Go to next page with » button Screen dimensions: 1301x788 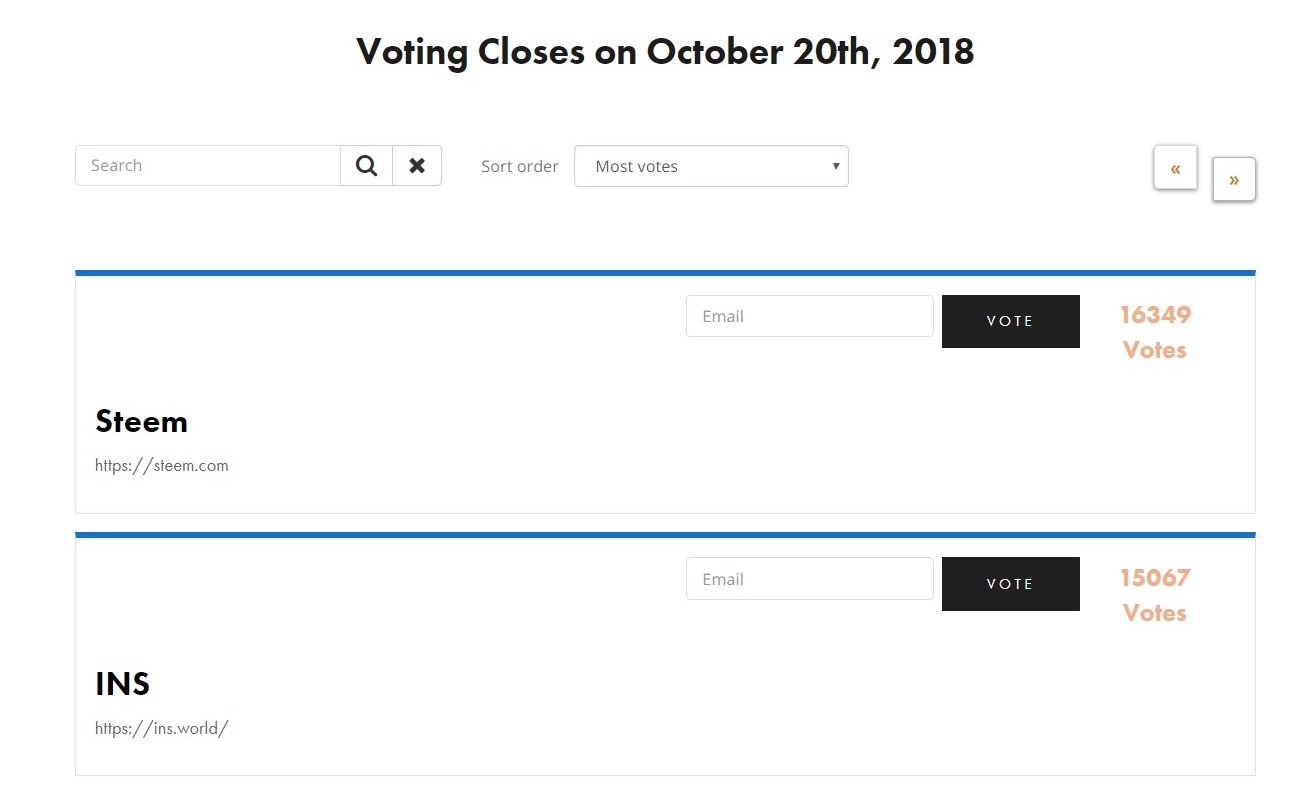[1234, 179]
